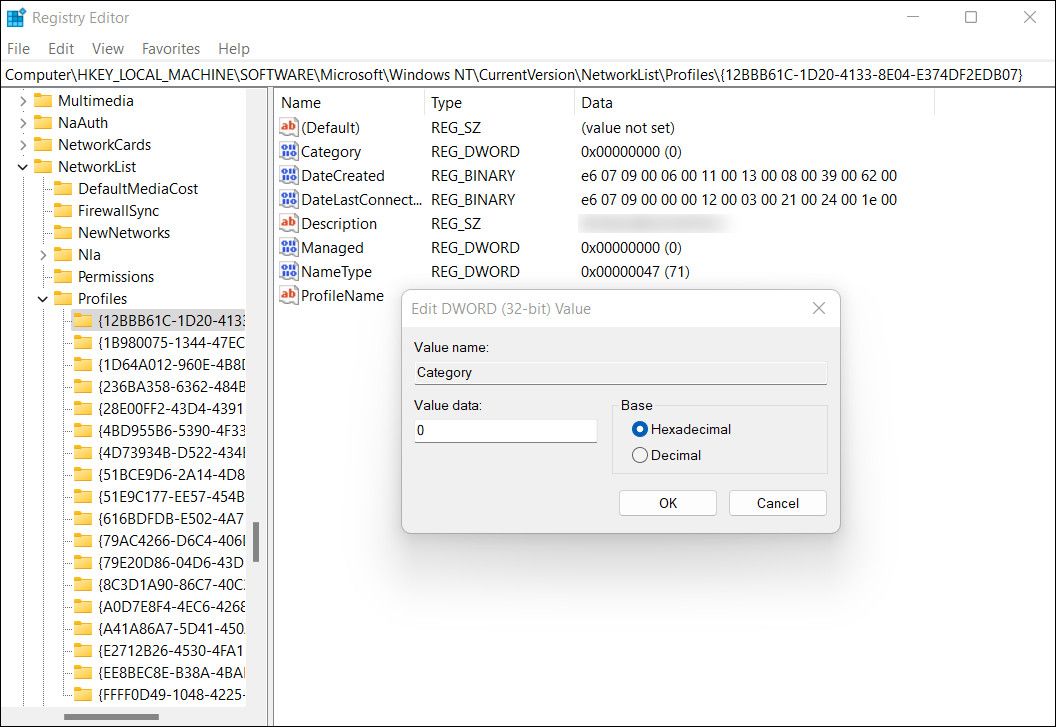Click the NetworkCards folder icon

pos(43,145)
